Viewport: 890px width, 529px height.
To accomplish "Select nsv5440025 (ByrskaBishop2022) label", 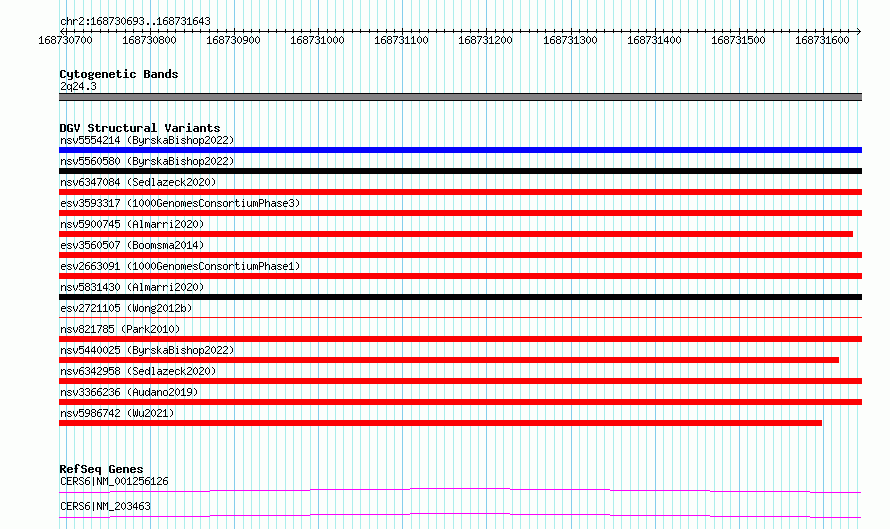I will [147, 350].
